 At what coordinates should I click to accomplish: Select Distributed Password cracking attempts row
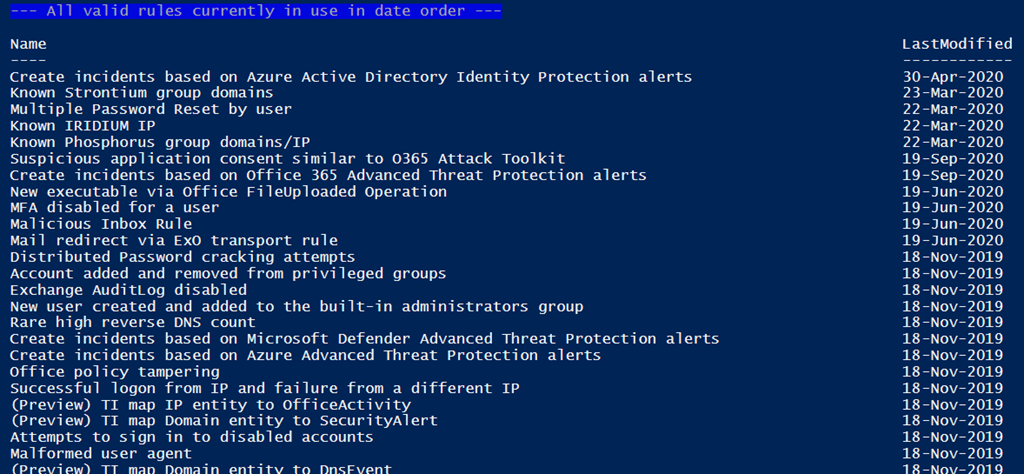[x=182, y=257]
